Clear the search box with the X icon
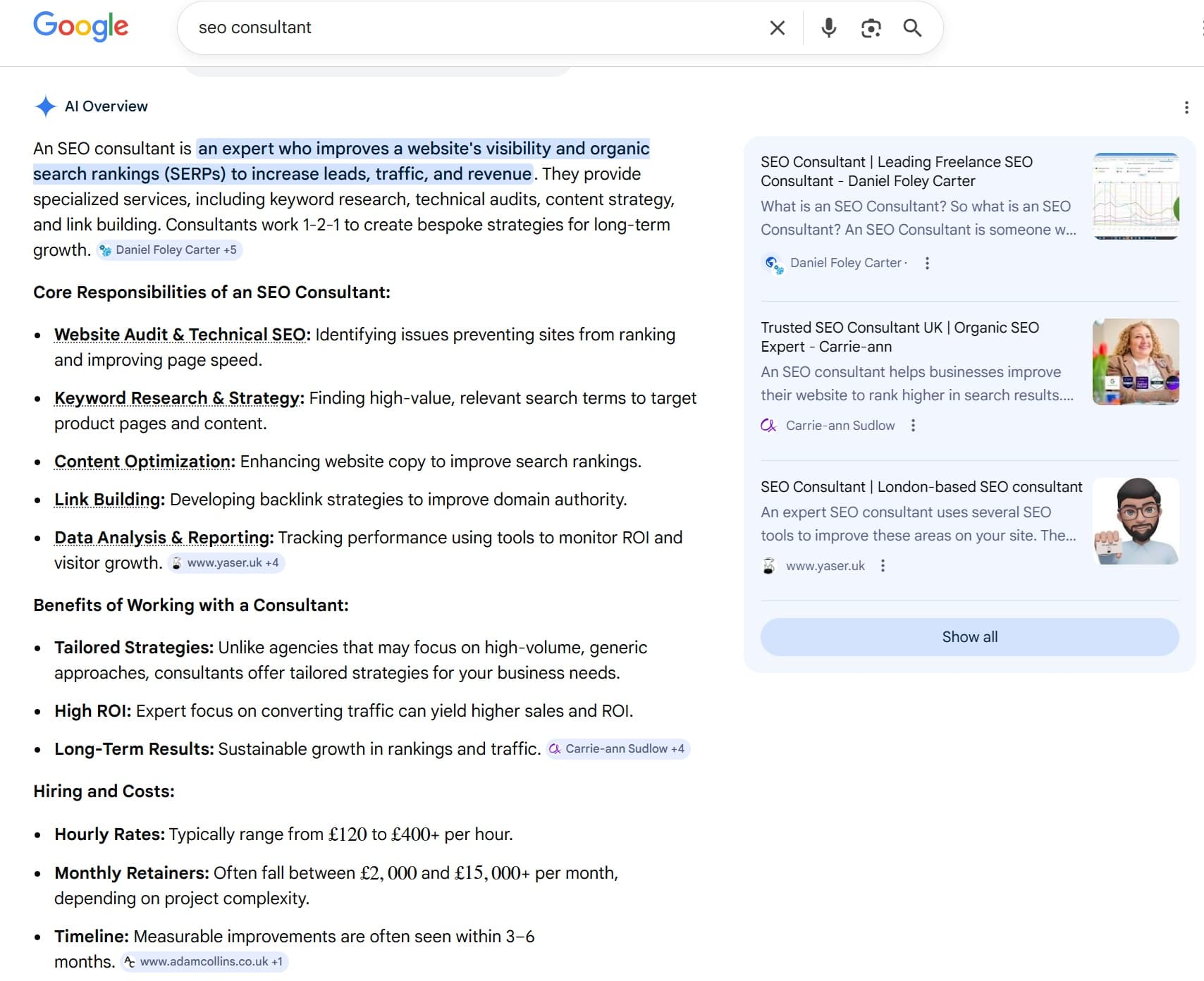 777,27
